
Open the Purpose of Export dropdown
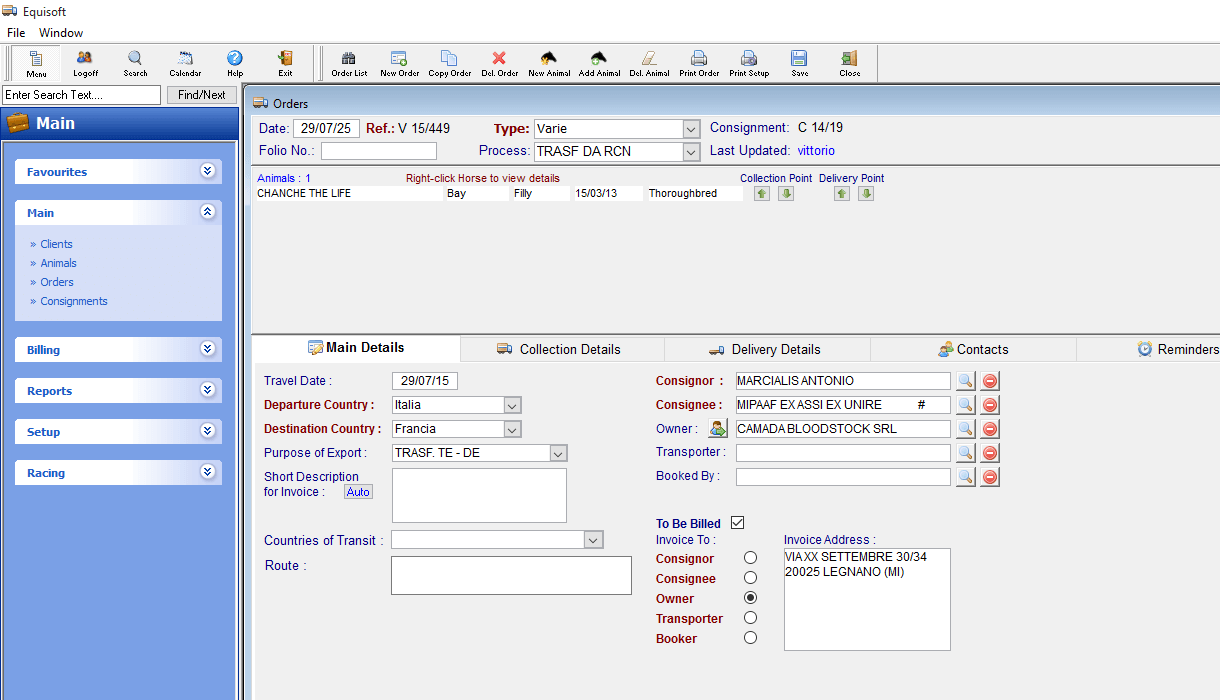tap(559, 453)
